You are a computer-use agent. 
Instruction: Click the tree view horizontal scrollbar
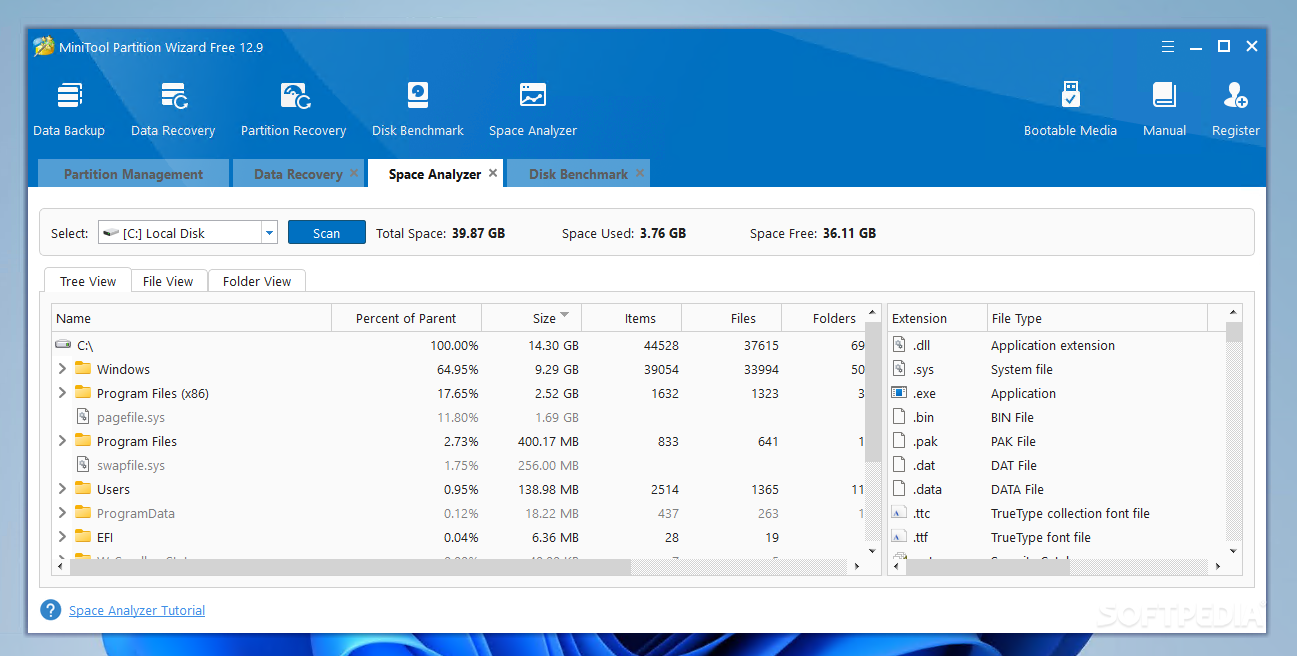tap(350, 567)
